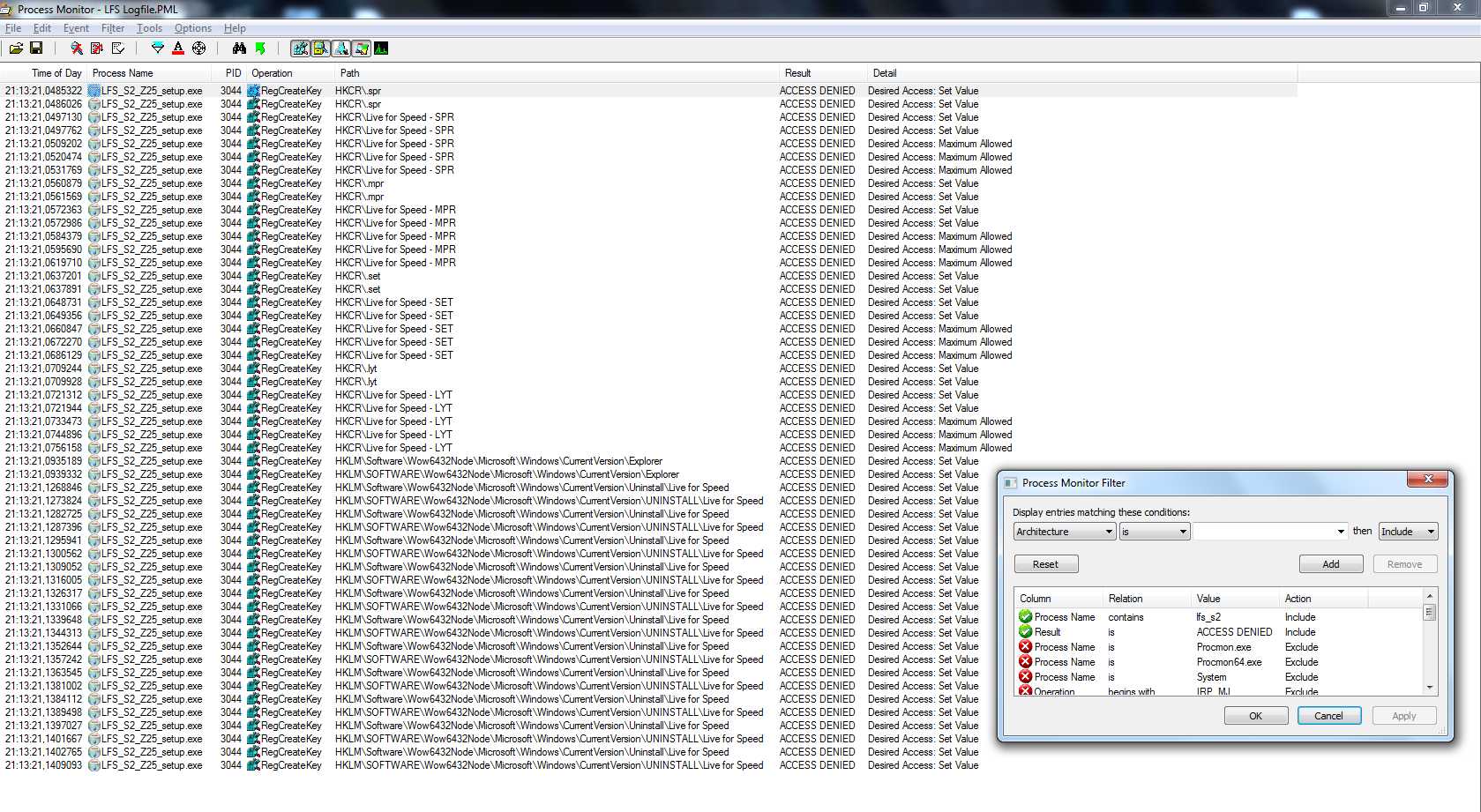
Task: Toggle Show File System Activity in the toolbar
Action: coord(320,48)
